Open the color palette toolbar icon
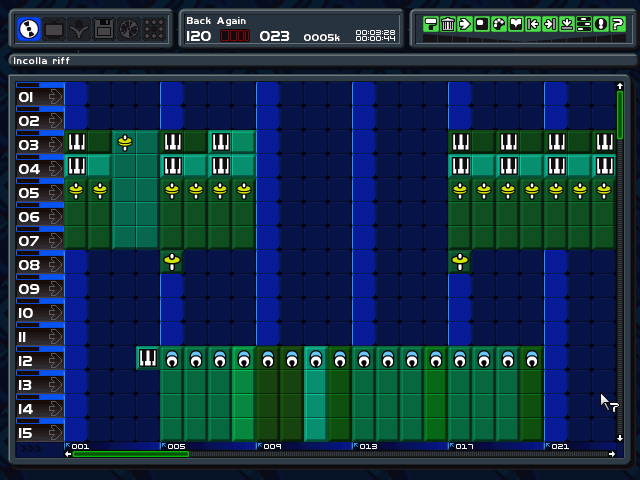The image size is (640, 480). click(x=499, y=24)
